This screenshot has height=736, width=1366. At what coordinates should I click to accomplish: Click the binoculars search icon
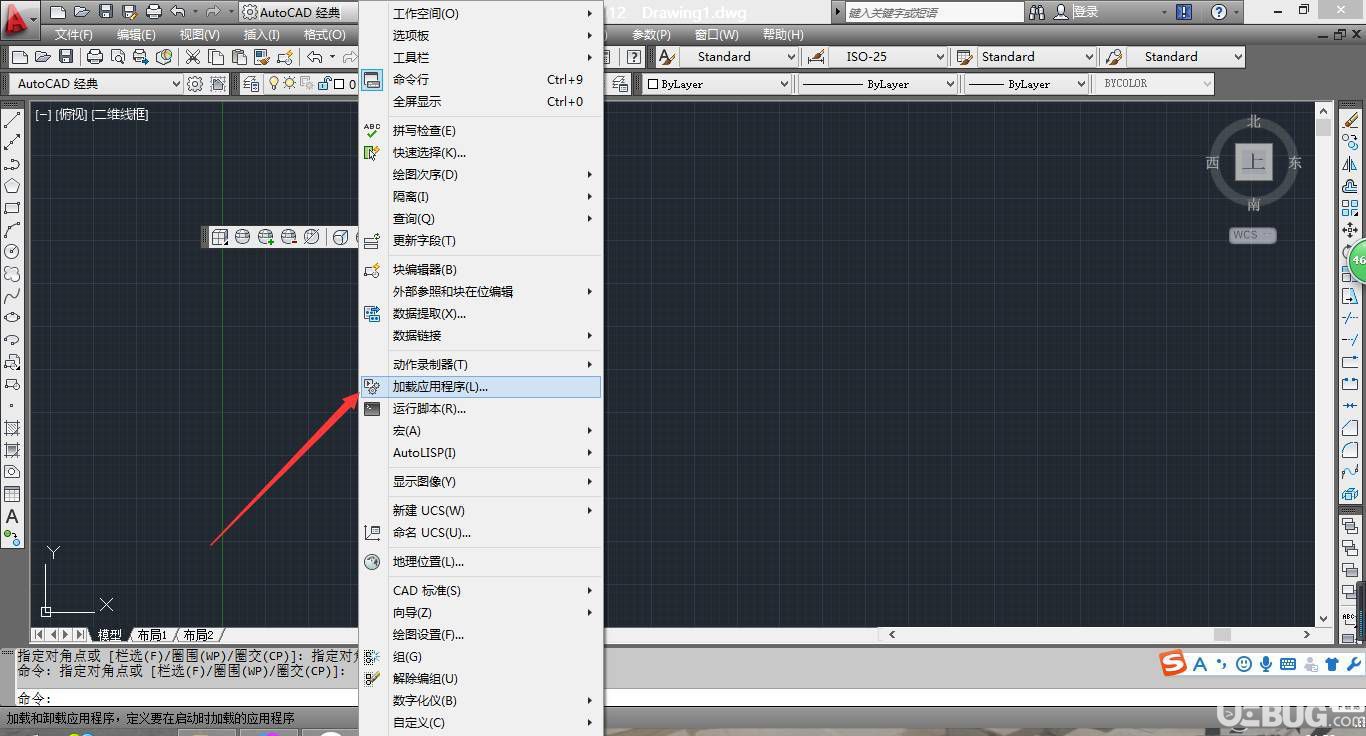(1037, 12)
